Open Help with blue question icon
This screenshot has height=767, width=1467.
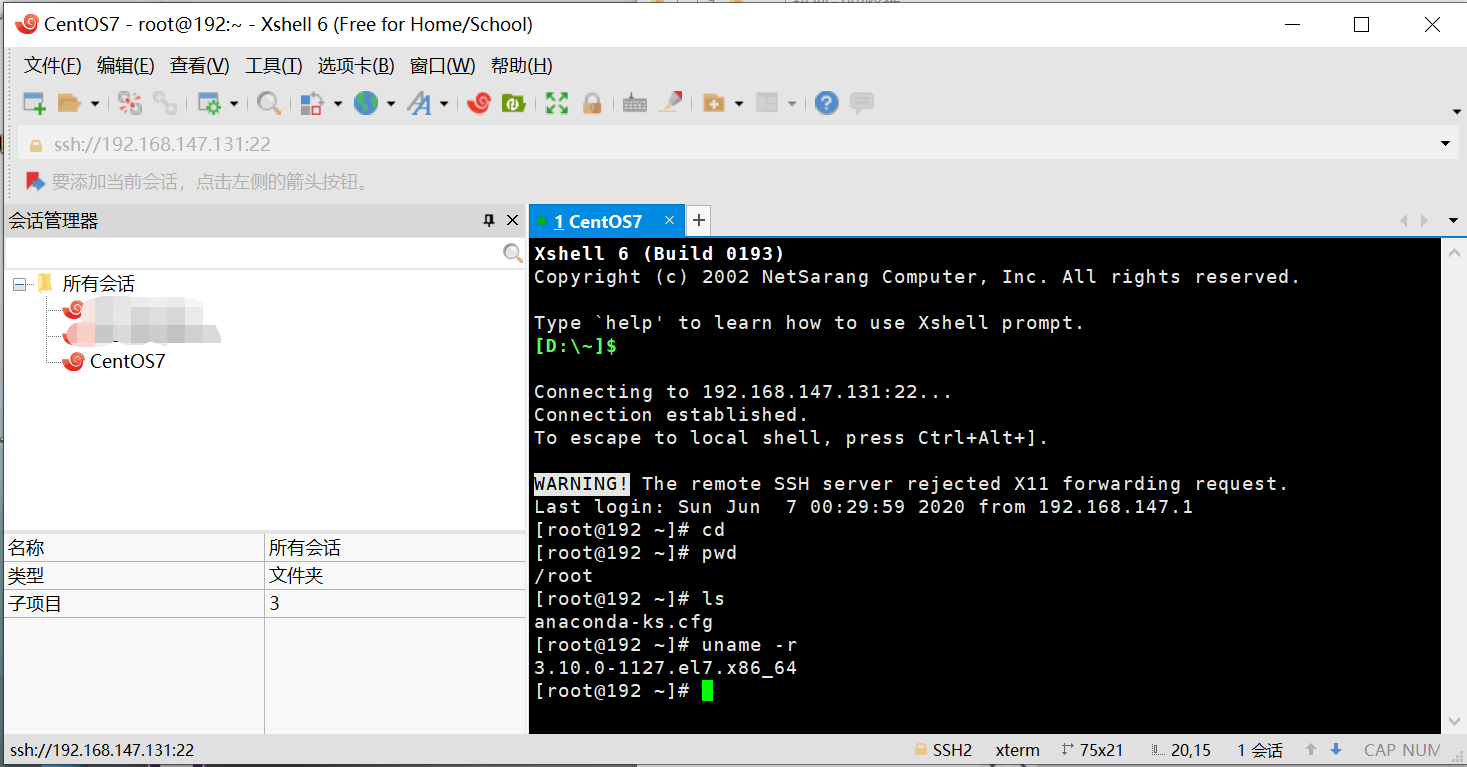(826, 103)
